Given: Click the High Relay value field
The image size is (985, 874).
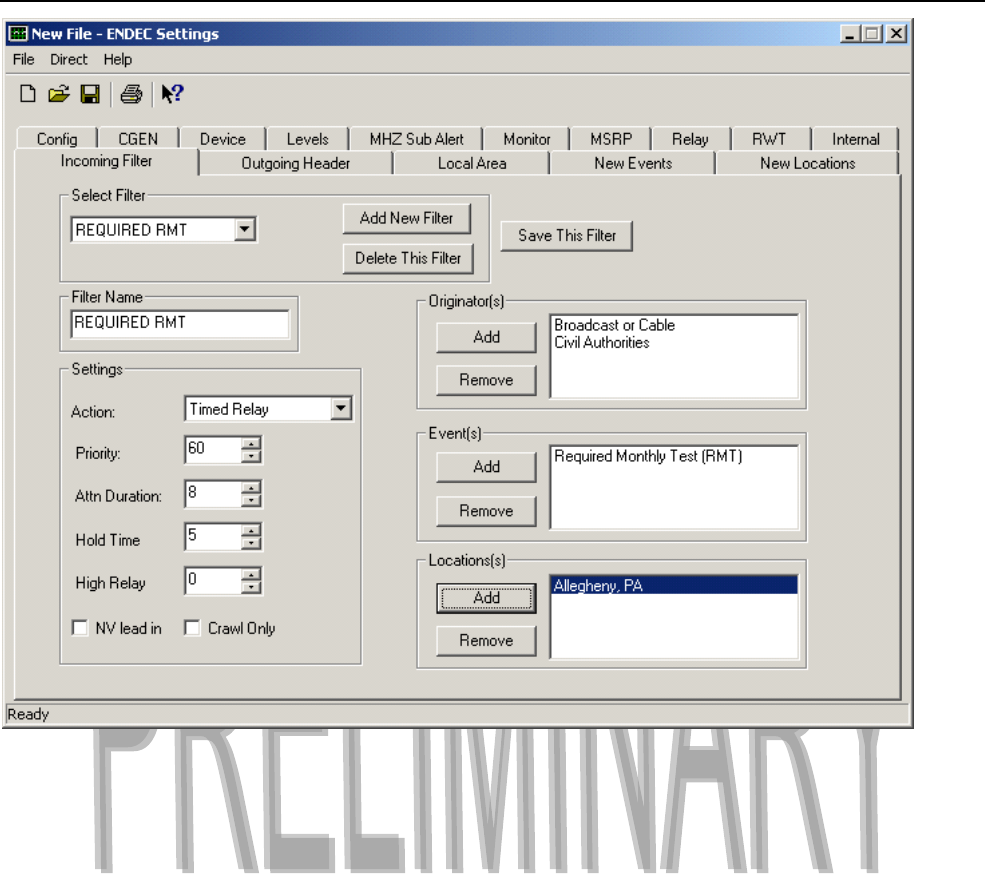Looking at the screenshot, I should (x=214, y=581).
